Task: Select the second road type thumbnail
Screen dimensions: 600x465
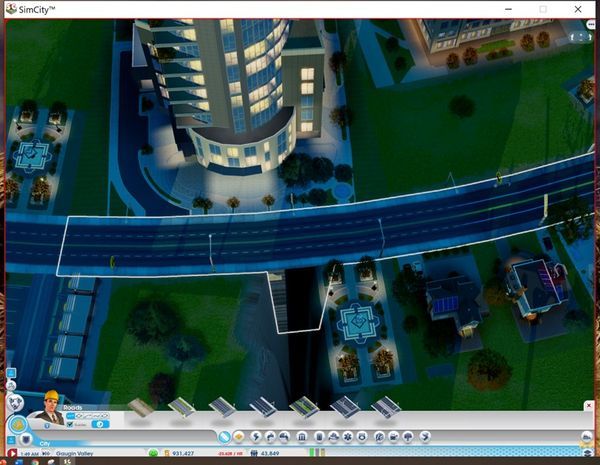Action: (182, 407)
